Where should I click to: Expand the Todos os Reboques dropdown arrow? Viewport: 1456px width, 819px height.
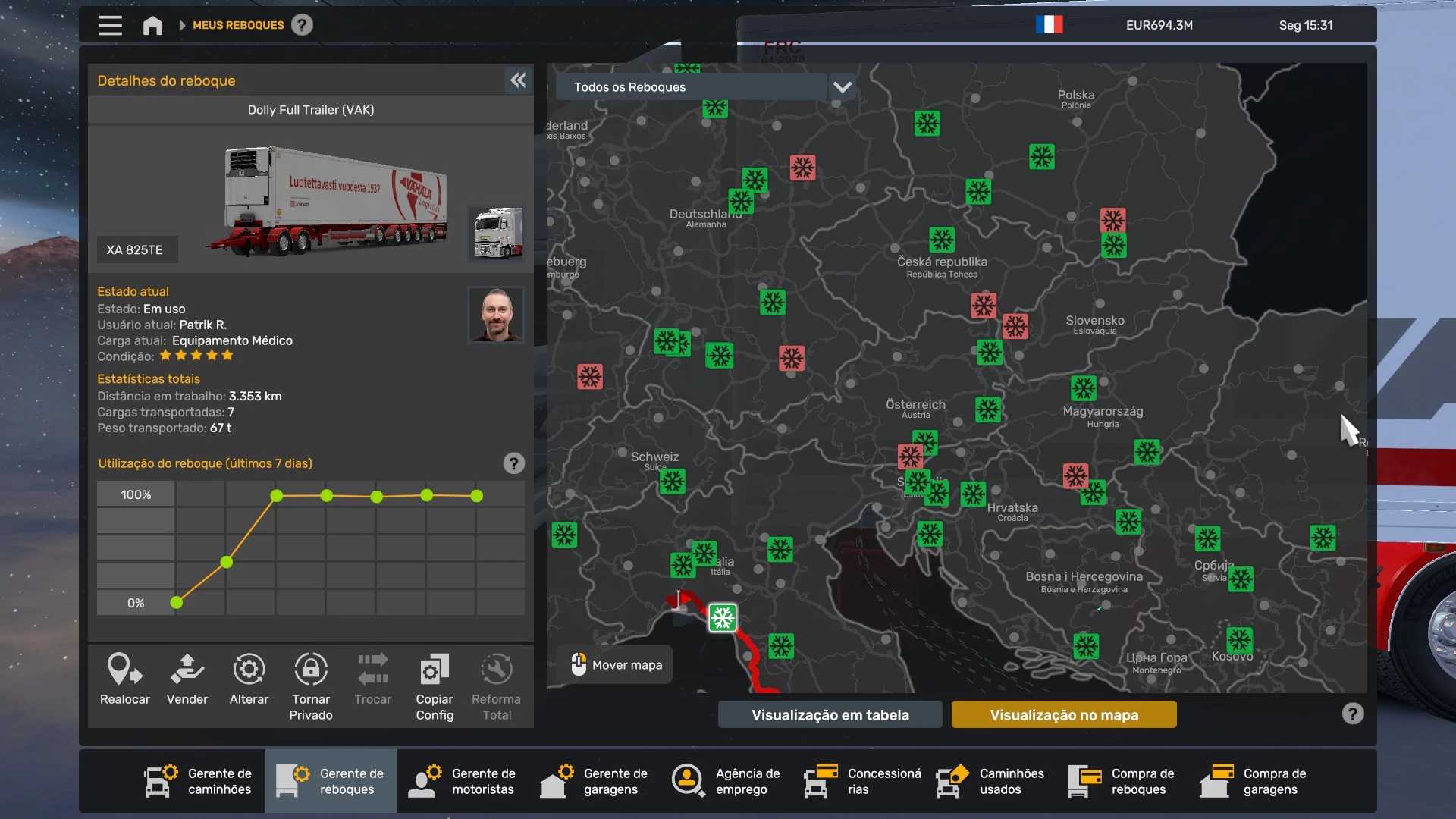pos(842,87)
